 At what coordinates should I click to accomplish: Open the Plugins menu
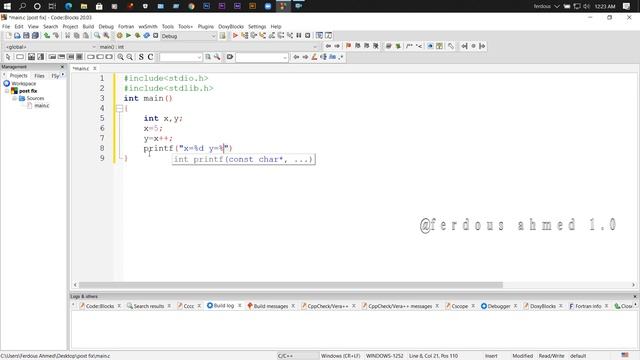pyautogui.click(x=206, y=27)
